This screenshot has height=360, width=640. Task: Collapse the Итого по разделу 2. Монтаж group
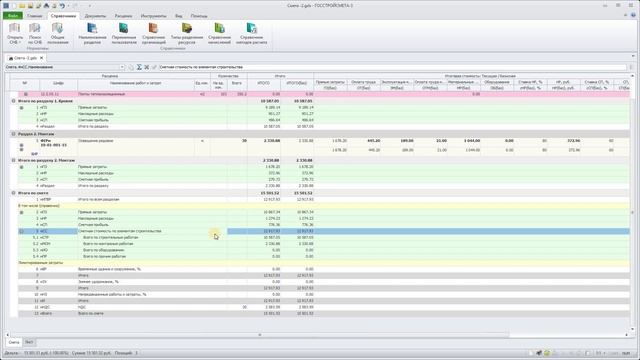click(x=13, y=160)
